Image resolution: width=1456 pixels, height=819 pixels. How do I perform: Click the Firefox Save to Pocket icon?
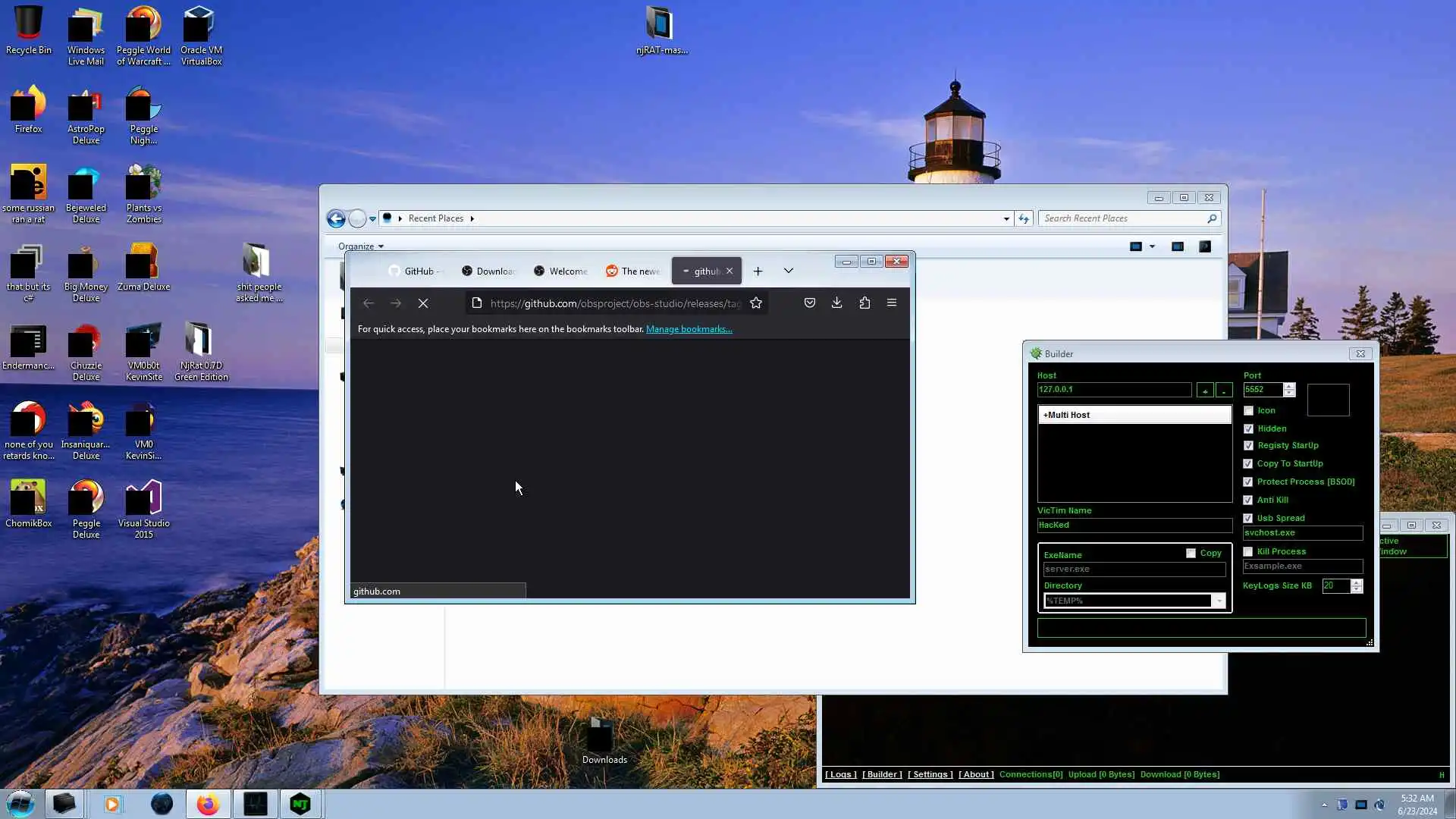[x=810, y=303]
